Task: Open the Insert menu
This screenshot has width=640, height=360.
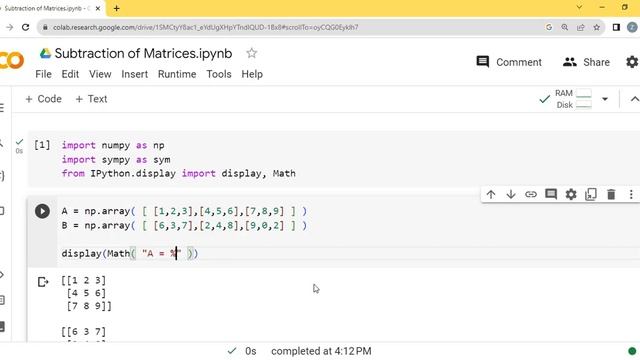Action: [x=134, y=74]
